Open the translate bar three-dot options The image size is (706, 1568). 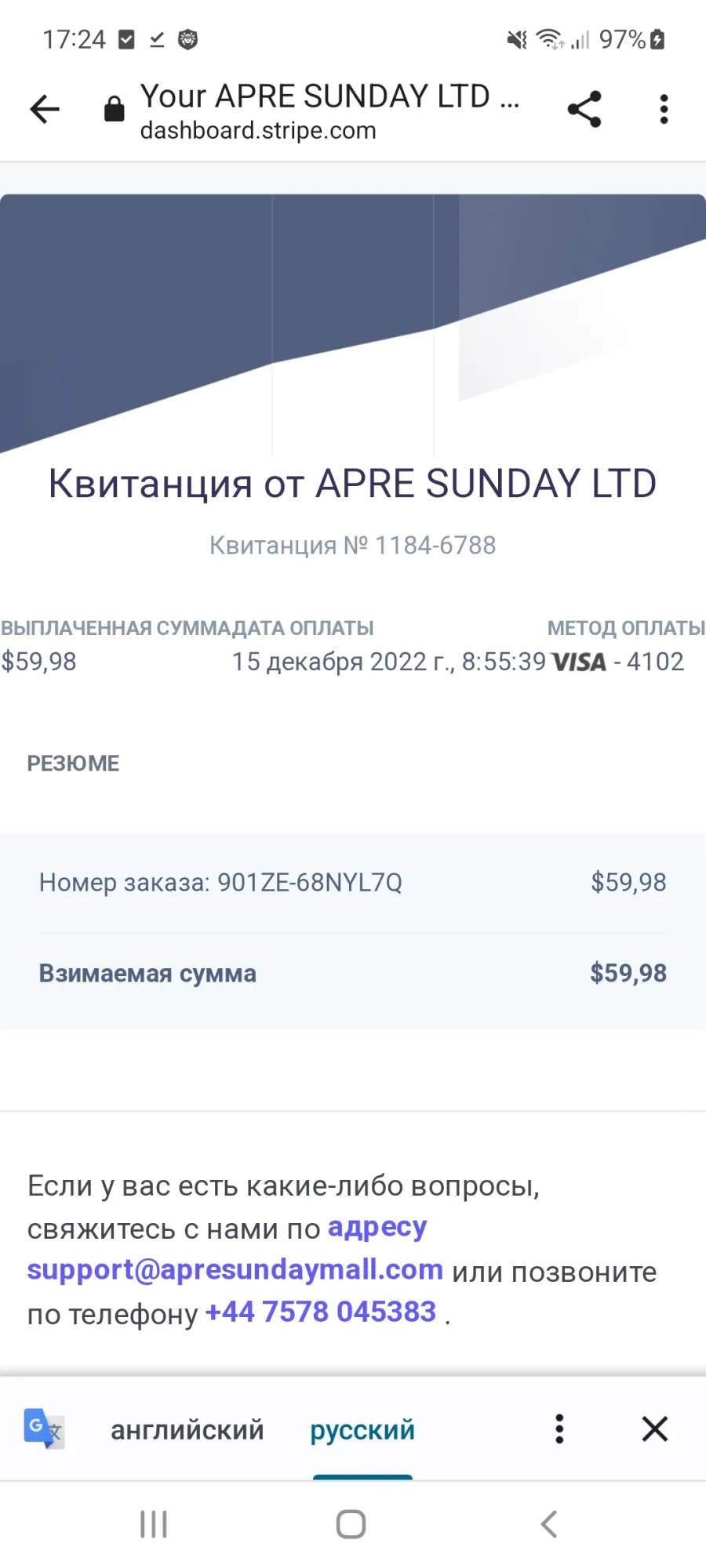(559, 1428)
